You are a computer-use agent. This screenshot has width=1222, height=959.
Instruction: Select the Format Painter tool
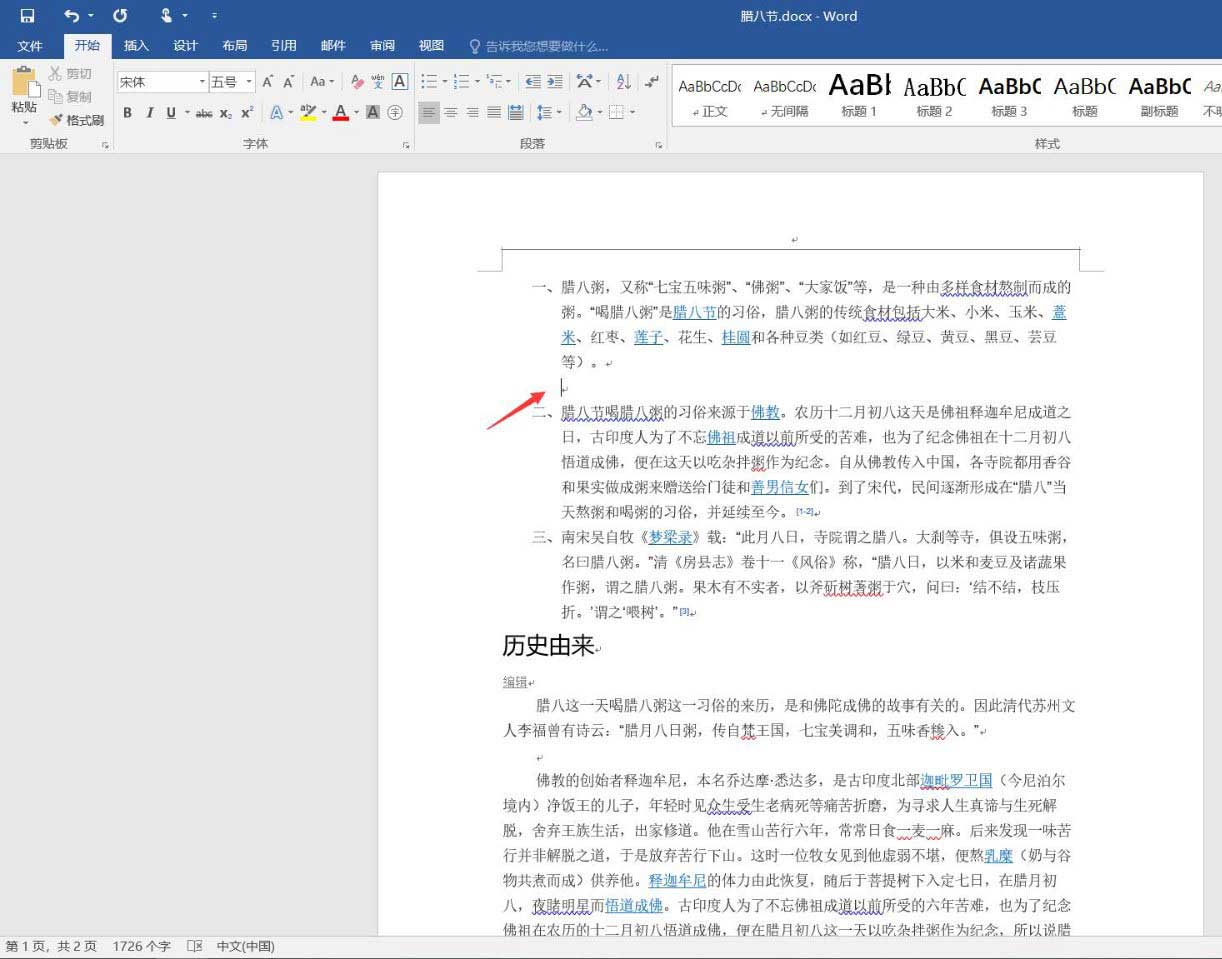(x=78, y=120)
